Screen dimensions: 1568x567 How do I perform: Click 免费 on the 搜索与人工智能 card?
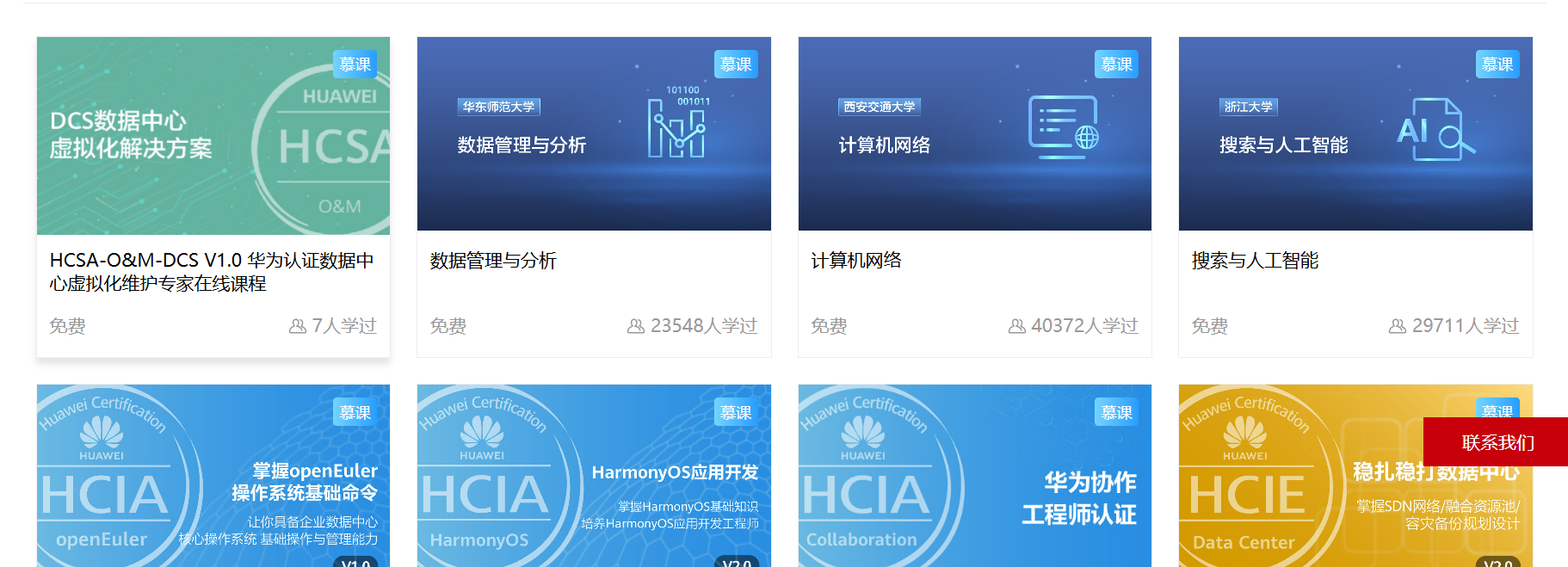click(1210, 326)
